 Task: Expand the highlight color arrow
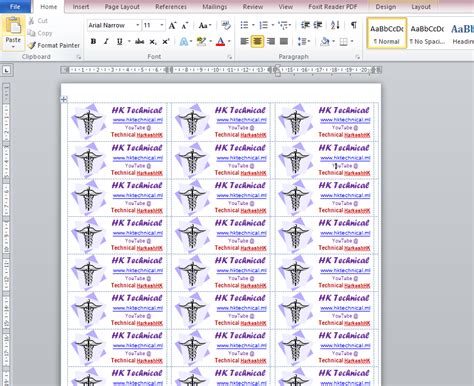(210, 42)
